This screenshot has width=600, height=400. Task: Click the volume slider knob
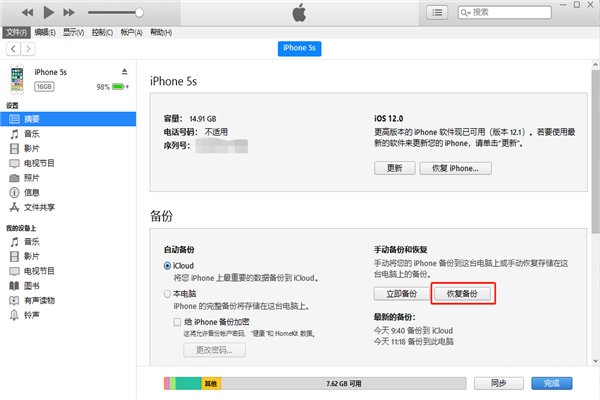tap(138, 13)
